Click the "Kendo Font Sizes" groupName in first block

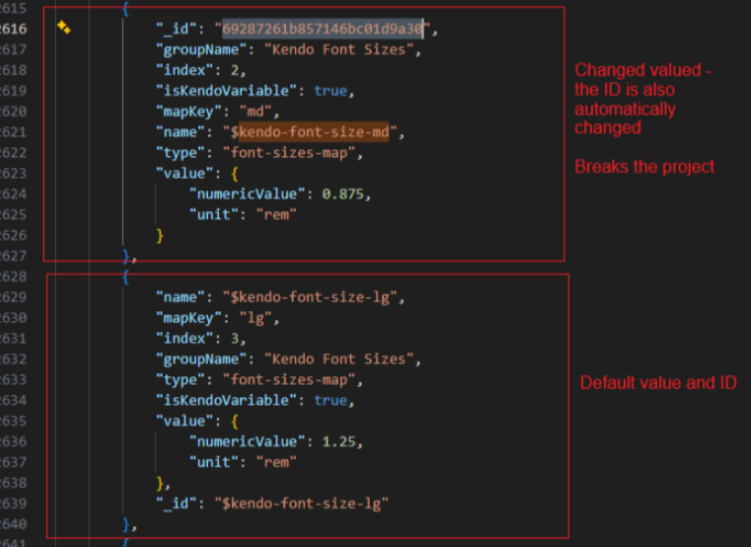pos(343,49)
